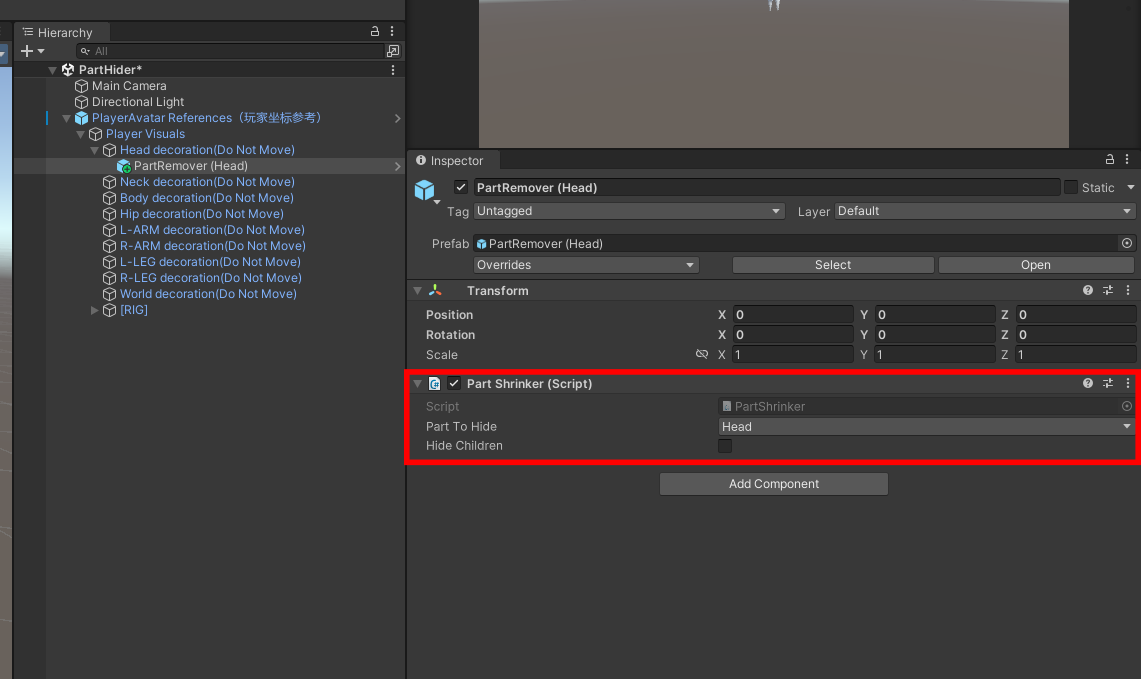This screenshot has width=1141, height=679.
Task: Click the Select button for the prefab
Action: coord(832,264)
